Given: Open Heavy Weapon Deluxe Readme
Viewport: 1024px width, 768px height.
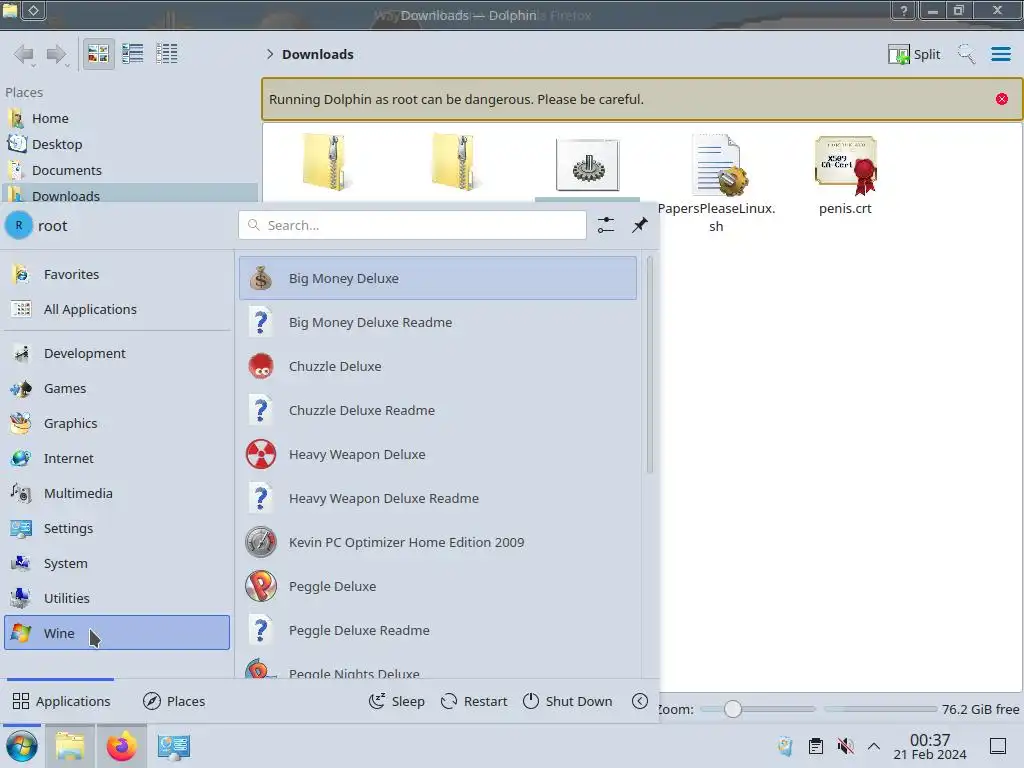Looking at the screenshot, I should (438, 498).
